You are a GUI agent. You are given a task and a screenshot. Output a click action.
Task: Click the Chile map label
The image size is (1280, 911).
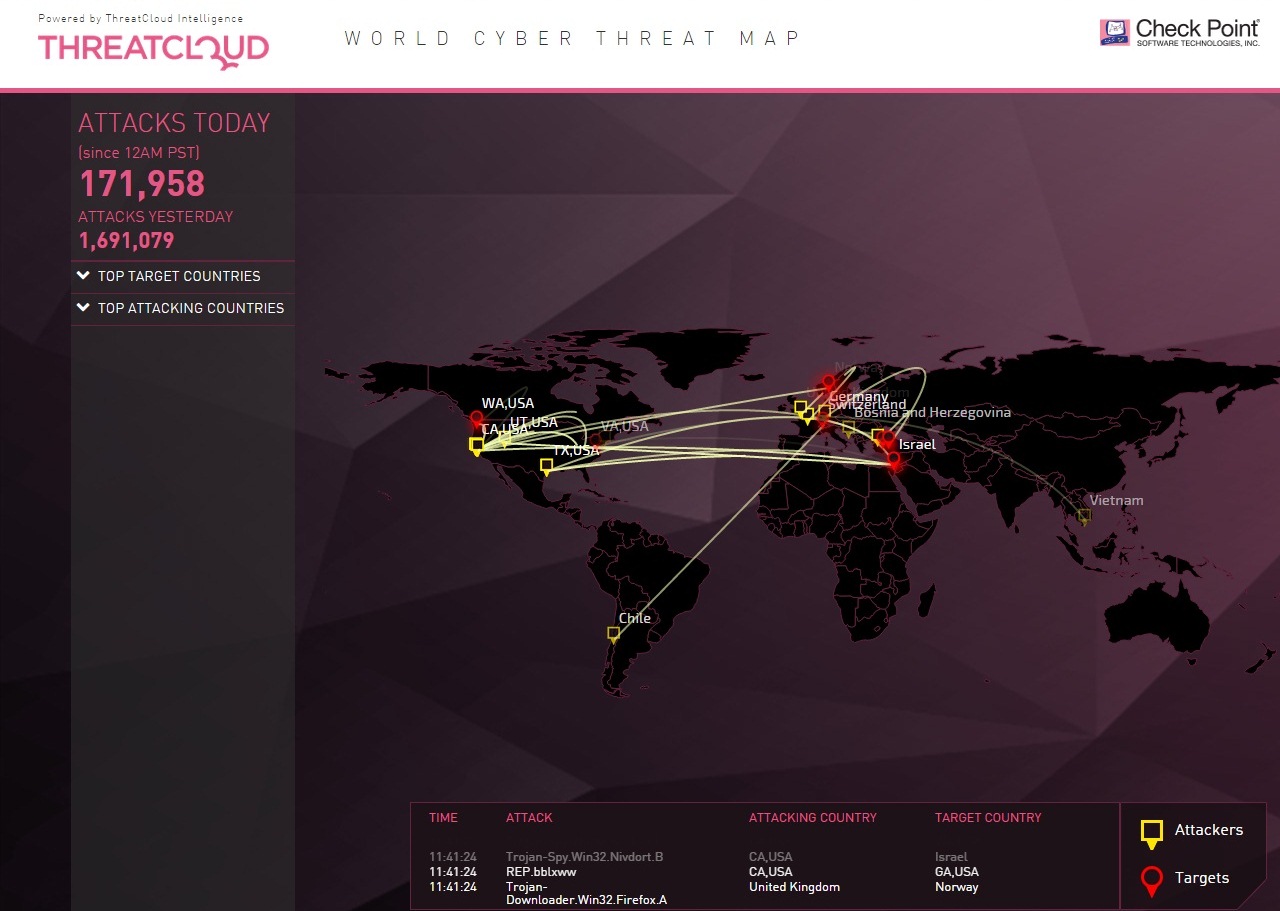(635, 618)
